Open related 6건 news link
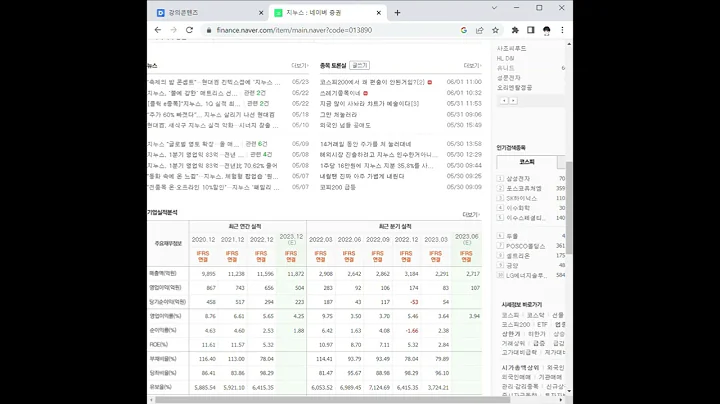This screenshot has height=404, width=720. coord(256,144)
